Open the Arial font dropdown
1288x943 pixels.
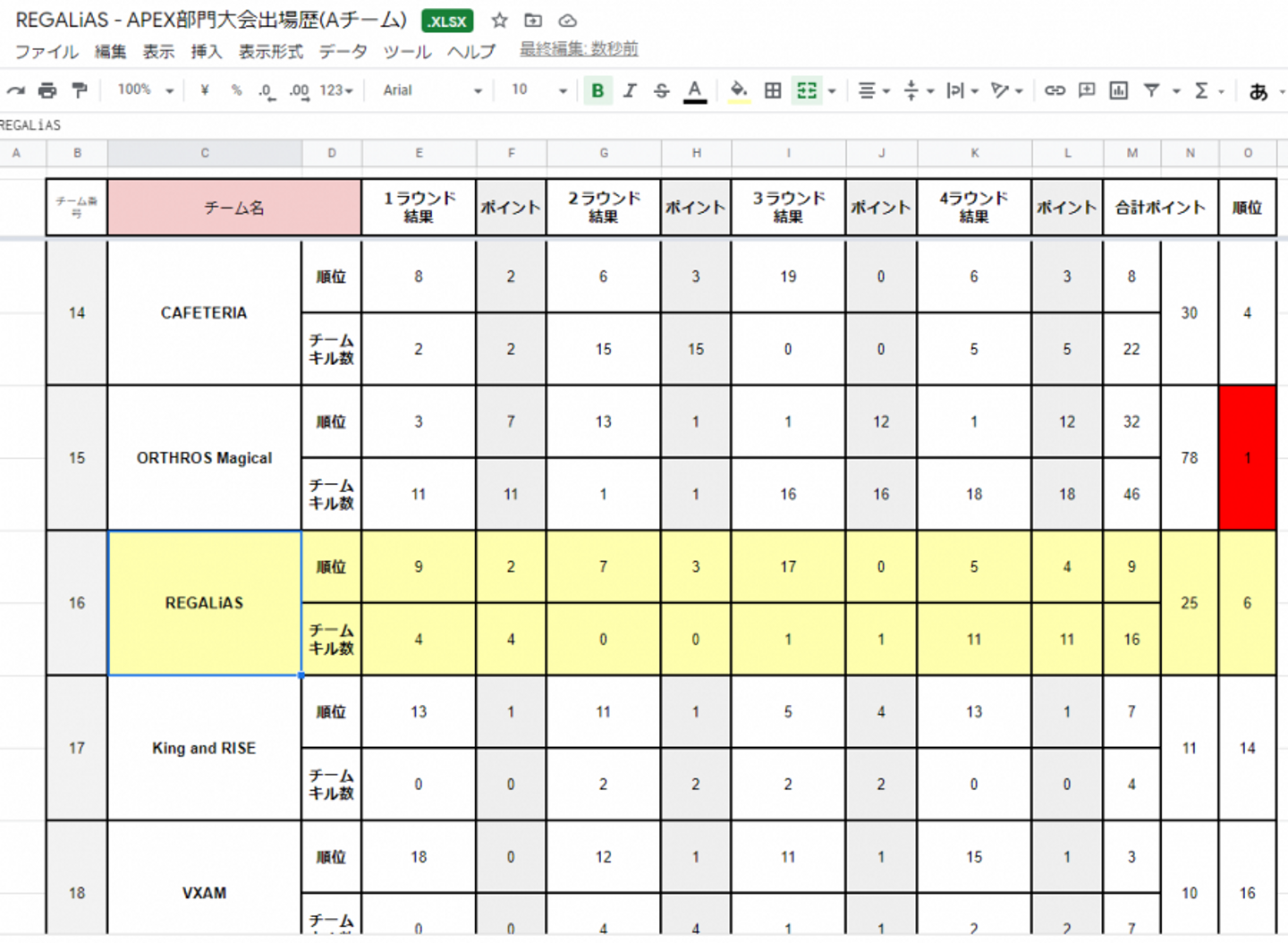(432, 90)
